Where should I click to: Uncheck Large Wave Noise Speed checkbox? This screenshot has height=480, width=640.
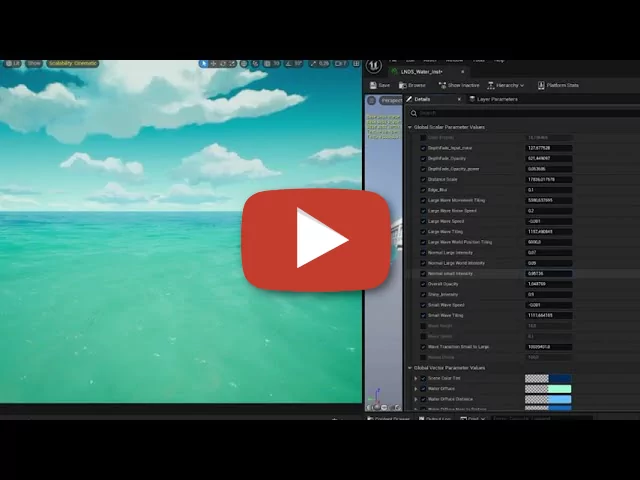coord(423,211)
